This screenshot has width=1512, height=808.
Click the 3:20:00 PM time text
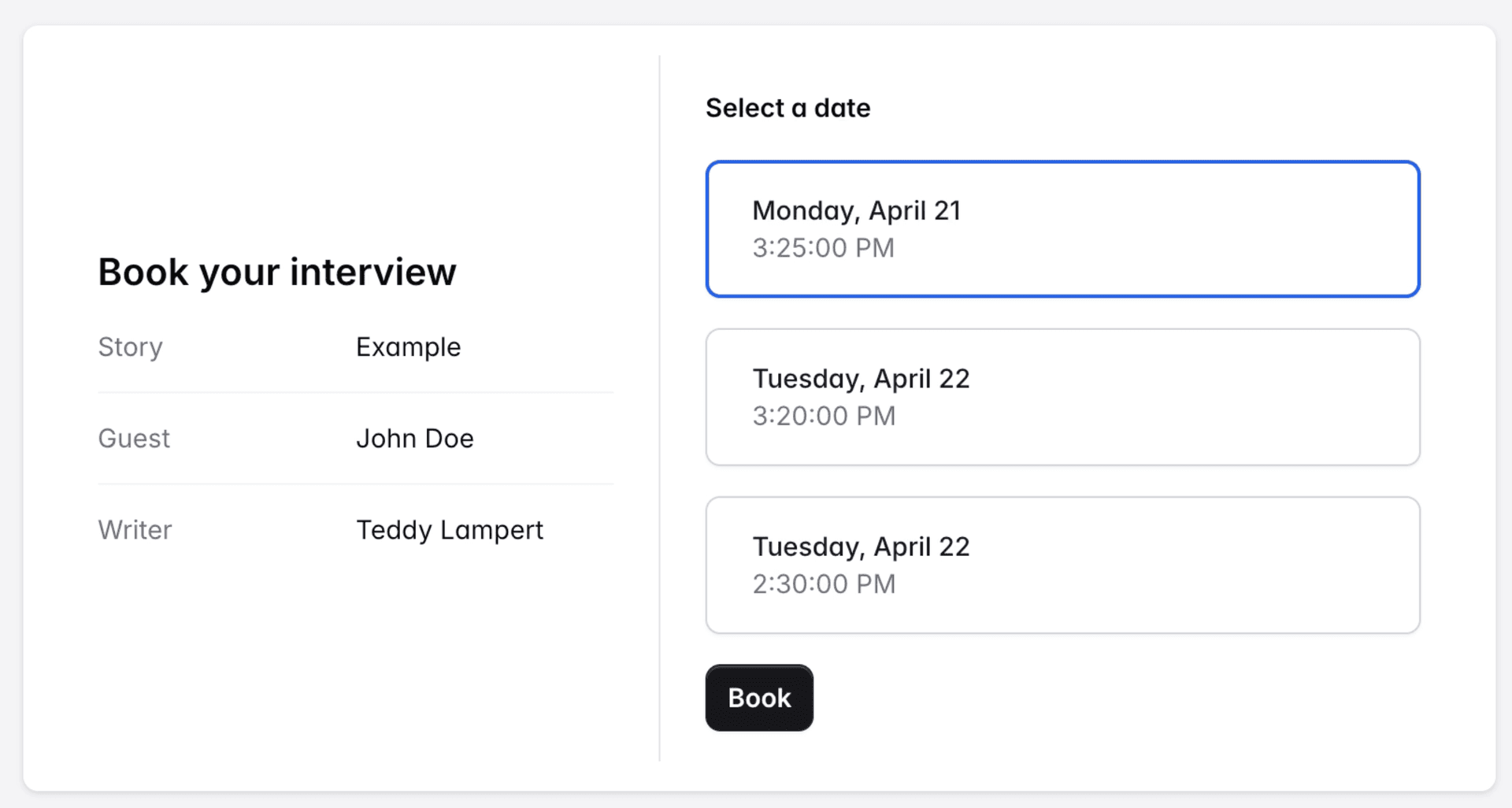click(x=824, y=416)
